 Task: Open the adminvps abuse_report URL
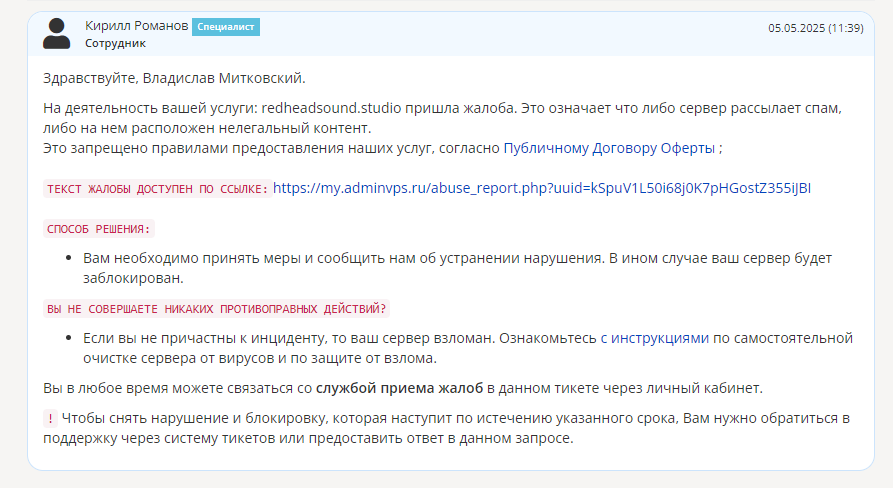(542, 188)
